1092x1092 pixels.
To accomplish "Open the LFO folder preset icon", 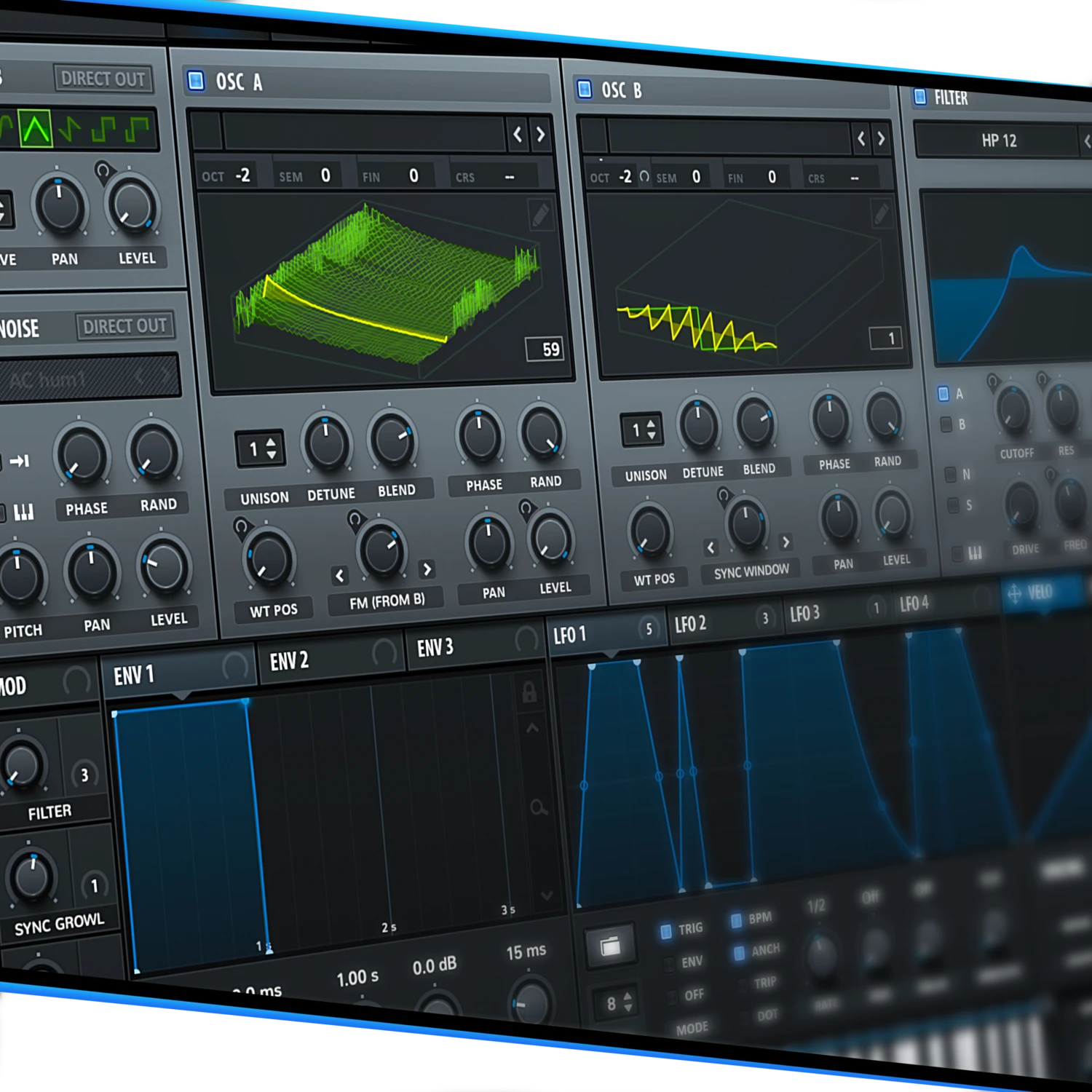I will click(610, 946).
